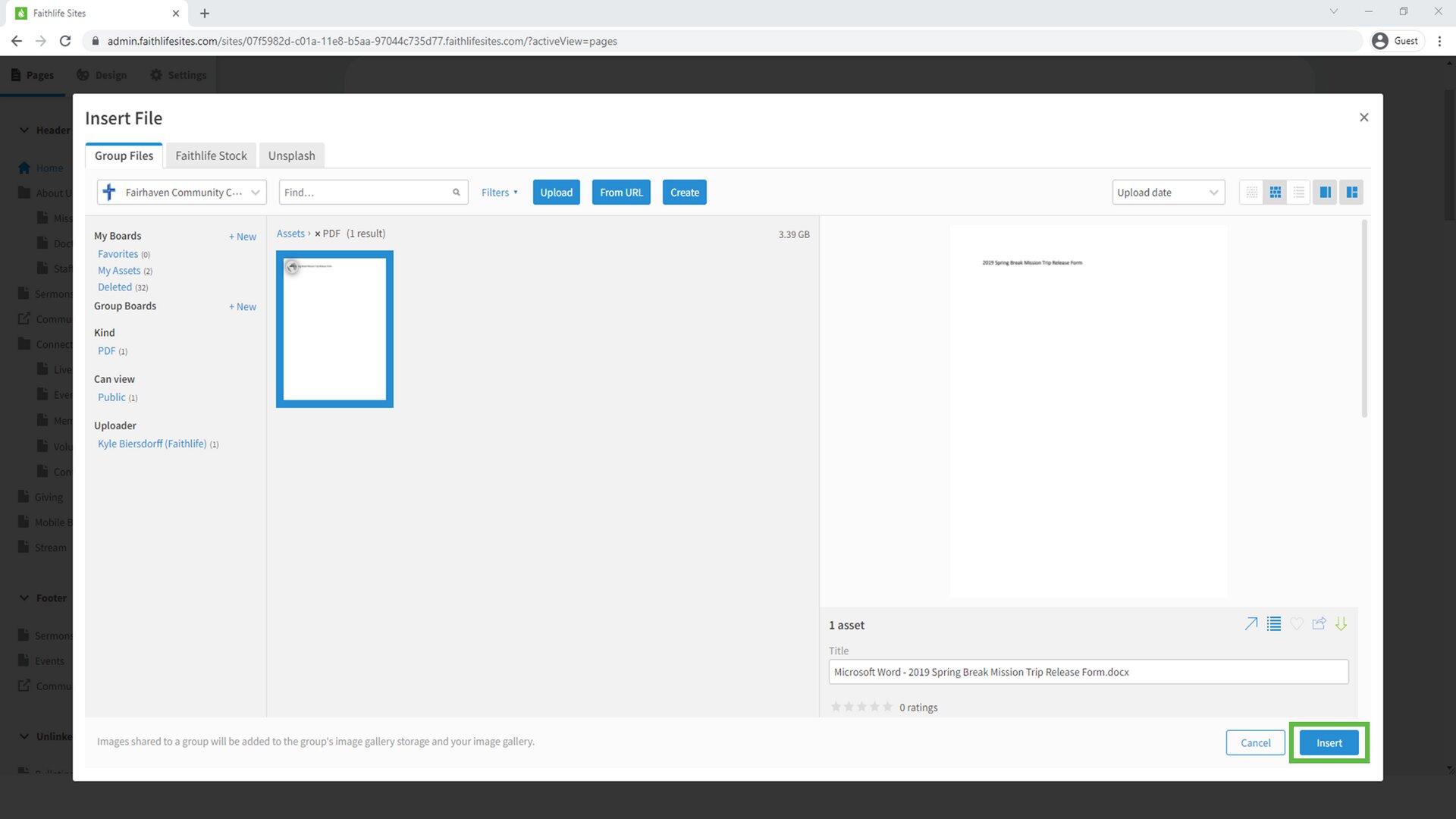Open the Upload date sort dropdown
1456x819 pixels.
pos(1169,193)
